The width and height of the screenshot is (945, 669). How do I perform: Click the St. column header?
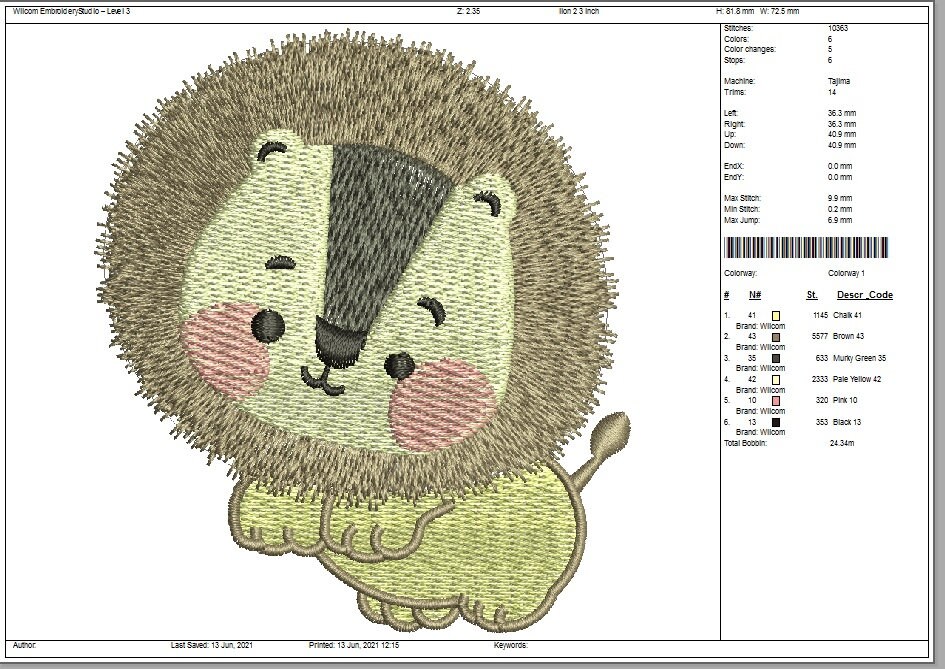pyautogui.click(x=812, y=295)
